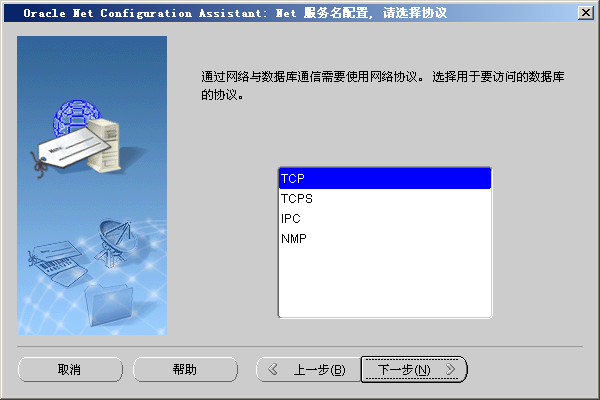Choose IPC from the protocol list
The height and width of the screenshot is (400, 600).
pyautogui.click(x=385, y=219)
